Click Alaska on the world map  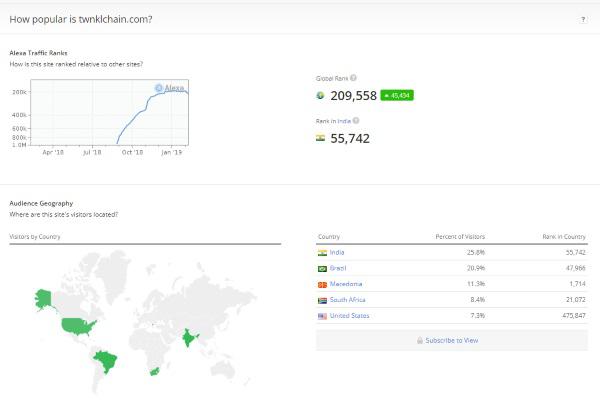43,299
